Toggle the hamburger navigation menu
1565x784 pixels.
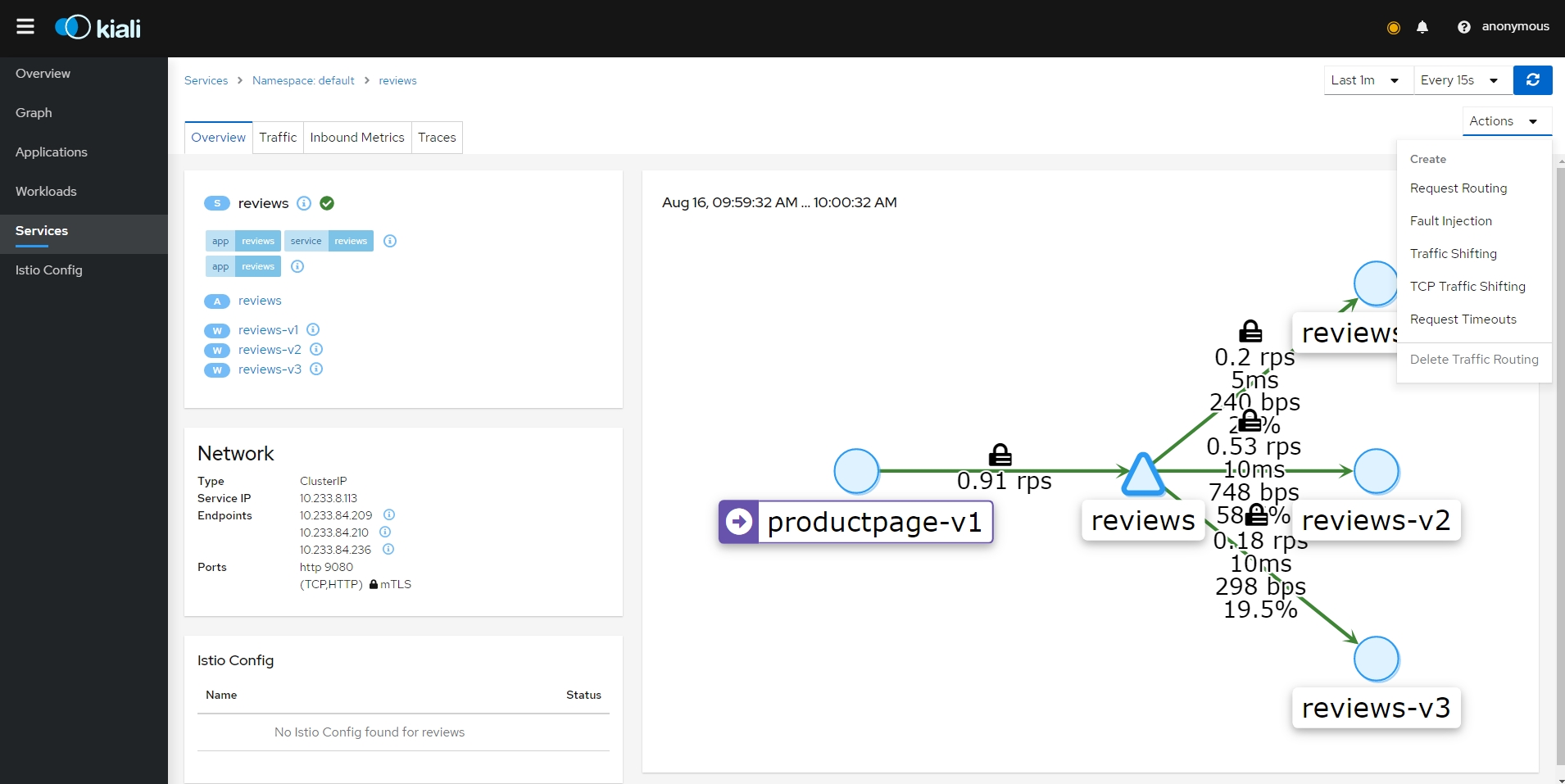click(x=25, y=27)
